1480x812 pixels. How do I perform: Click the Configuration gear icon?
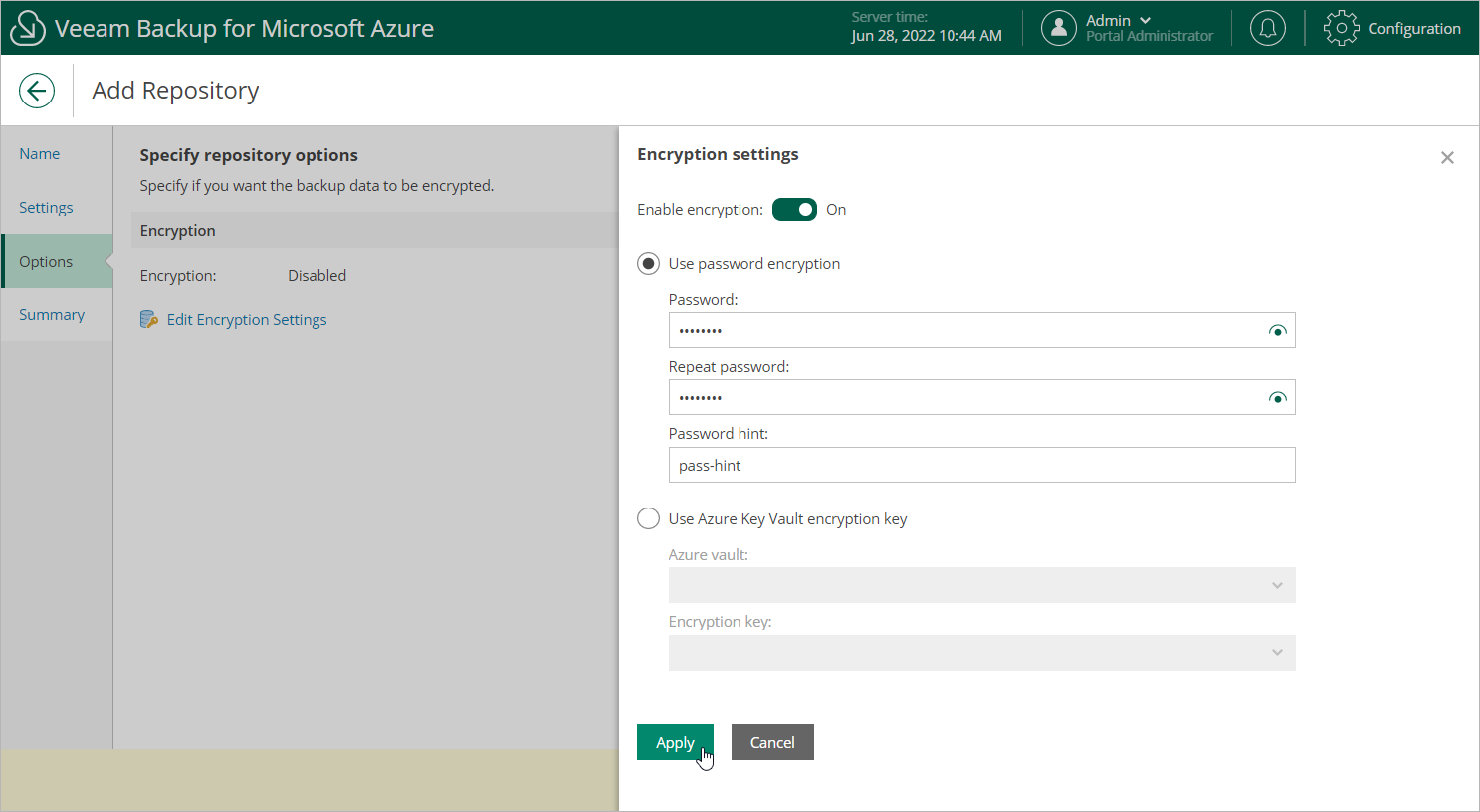1341,28
